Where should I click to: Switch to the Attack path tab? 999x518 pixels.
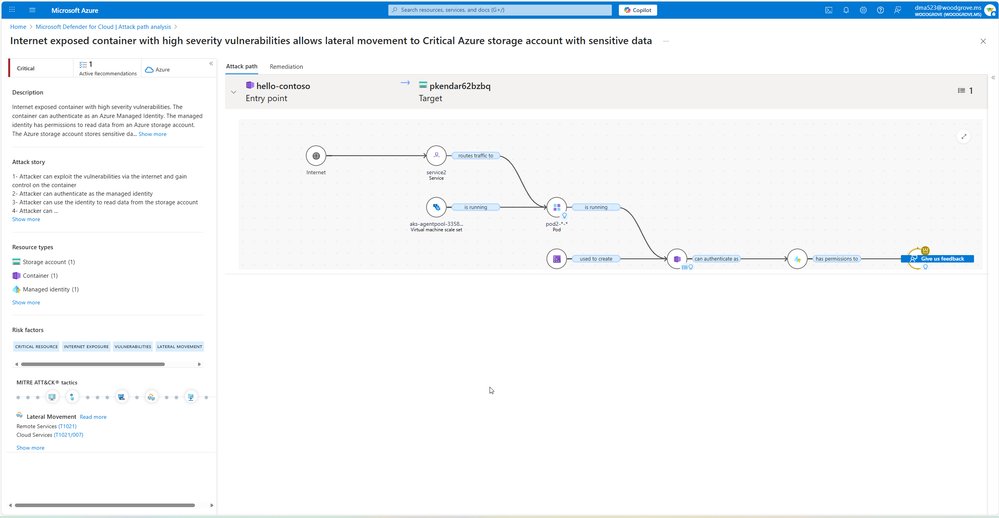coord(241,66)
